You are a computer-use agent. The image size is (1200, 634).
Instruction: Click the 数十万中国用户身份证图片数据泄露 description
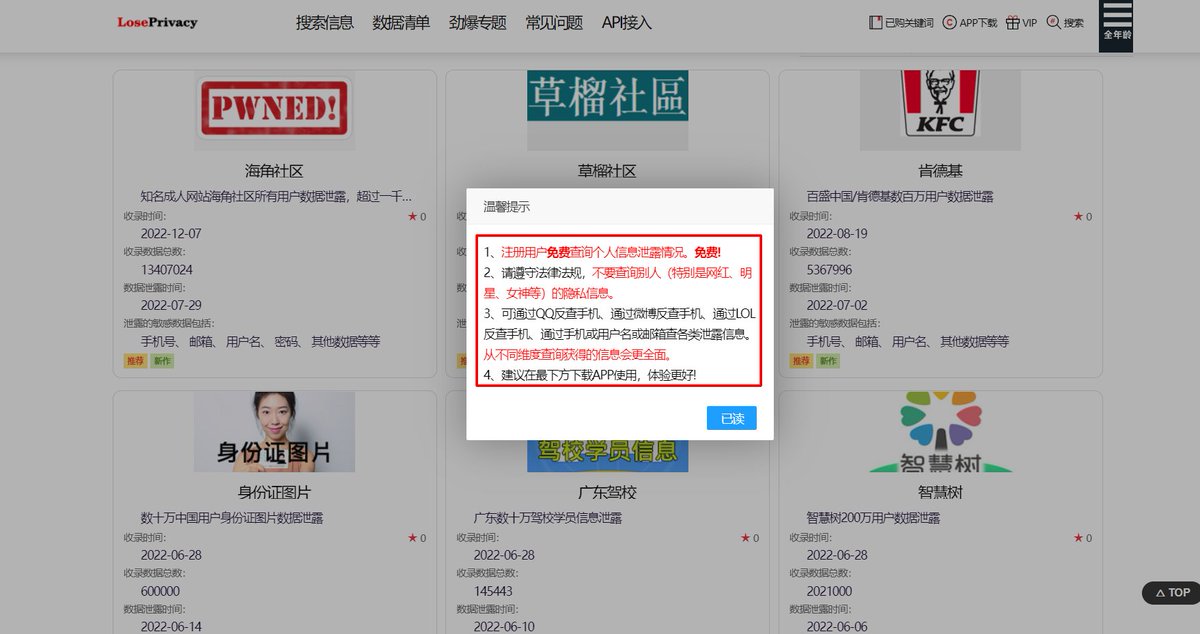coord(232,518)
